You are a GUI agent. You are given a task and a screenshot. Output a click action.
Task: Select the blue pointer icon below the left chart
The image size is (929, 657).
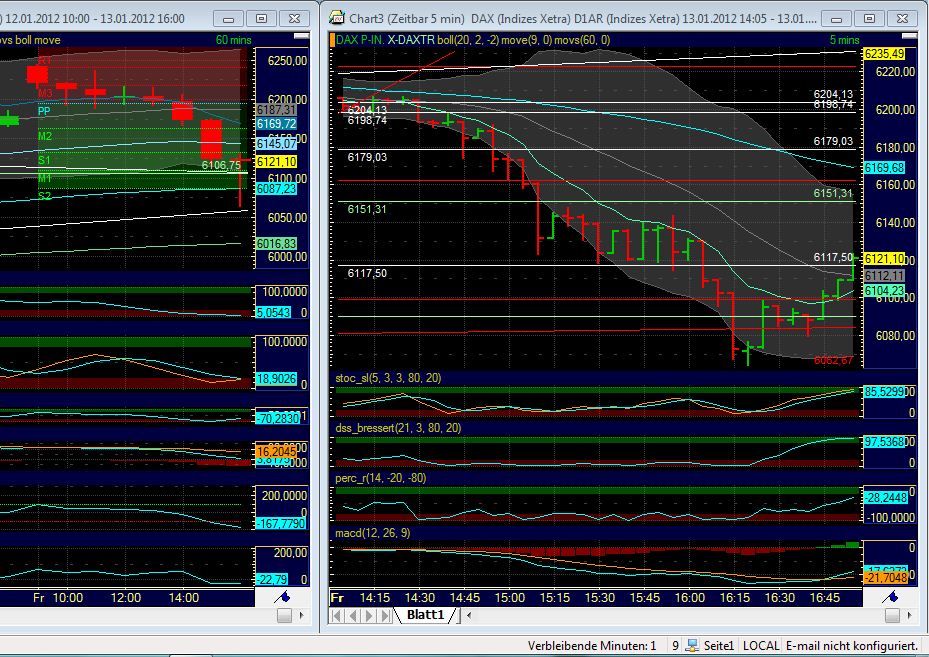[283, 595]
